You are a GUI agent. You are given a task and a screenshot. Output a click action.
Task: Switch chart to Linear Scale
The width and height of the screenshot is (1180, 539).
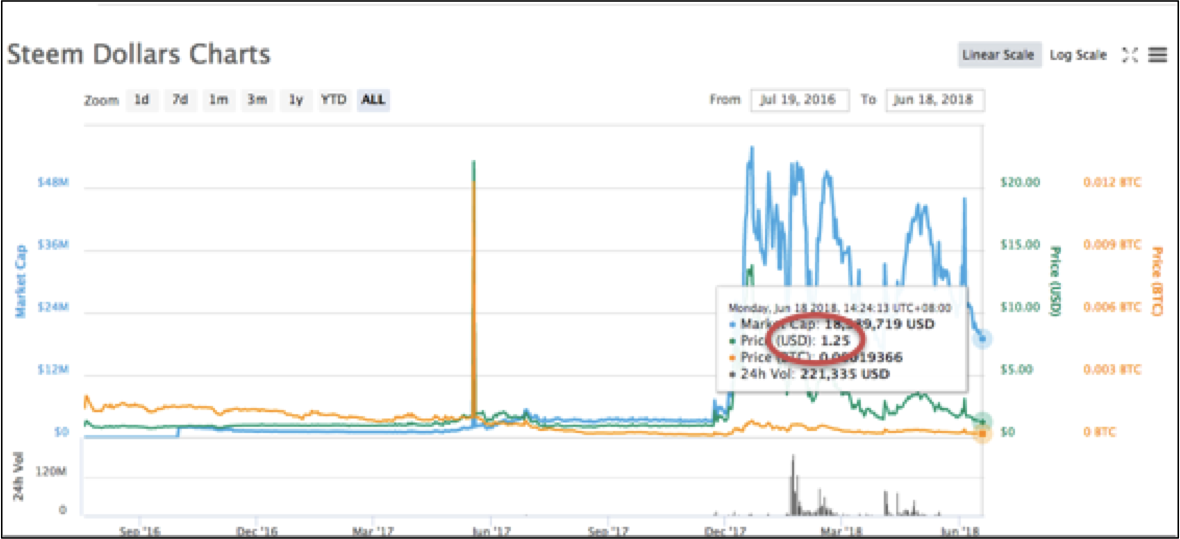tap(1000, 55)
